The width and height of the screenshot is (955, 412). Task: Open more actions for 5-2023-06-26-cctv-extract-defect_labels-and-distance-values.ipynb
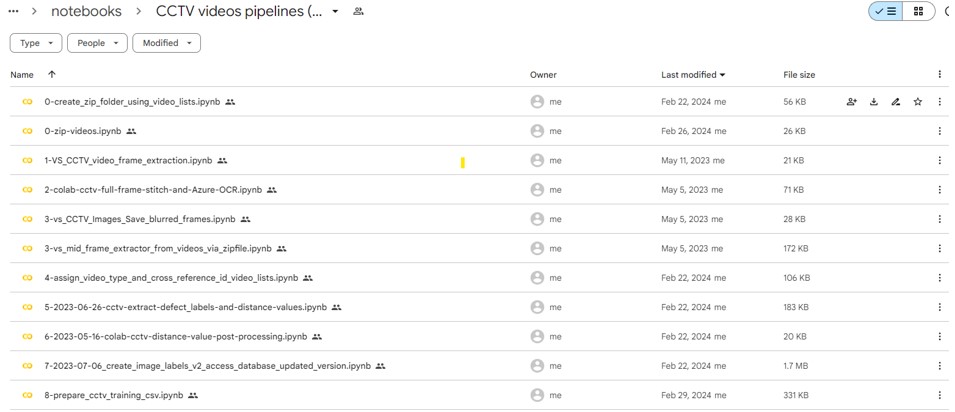coord(940,307)
